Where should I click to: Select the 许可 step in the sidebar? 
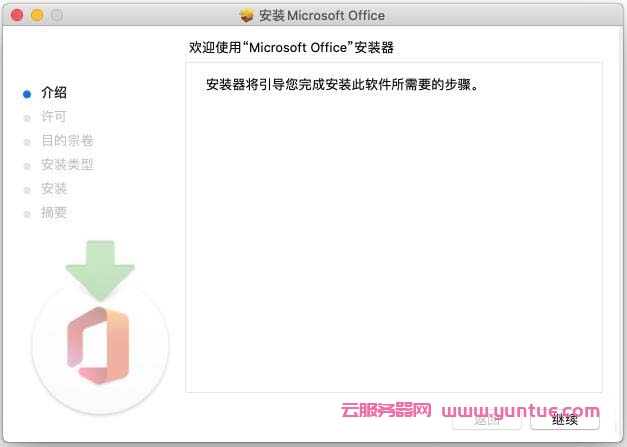click(x=54, y=117)
